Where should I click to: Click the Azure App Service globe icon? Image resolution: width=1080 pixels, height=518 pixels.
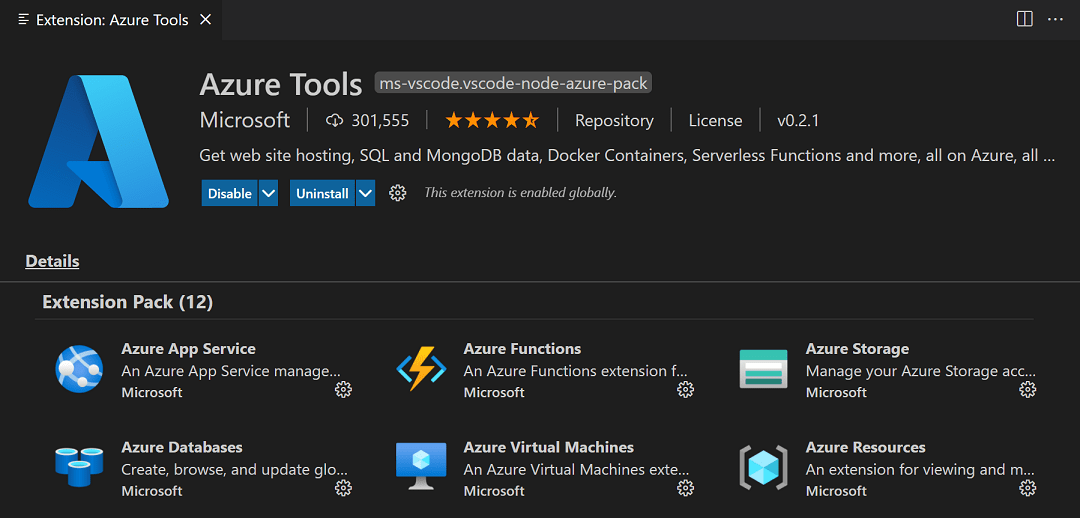click(x=79, y=369)
